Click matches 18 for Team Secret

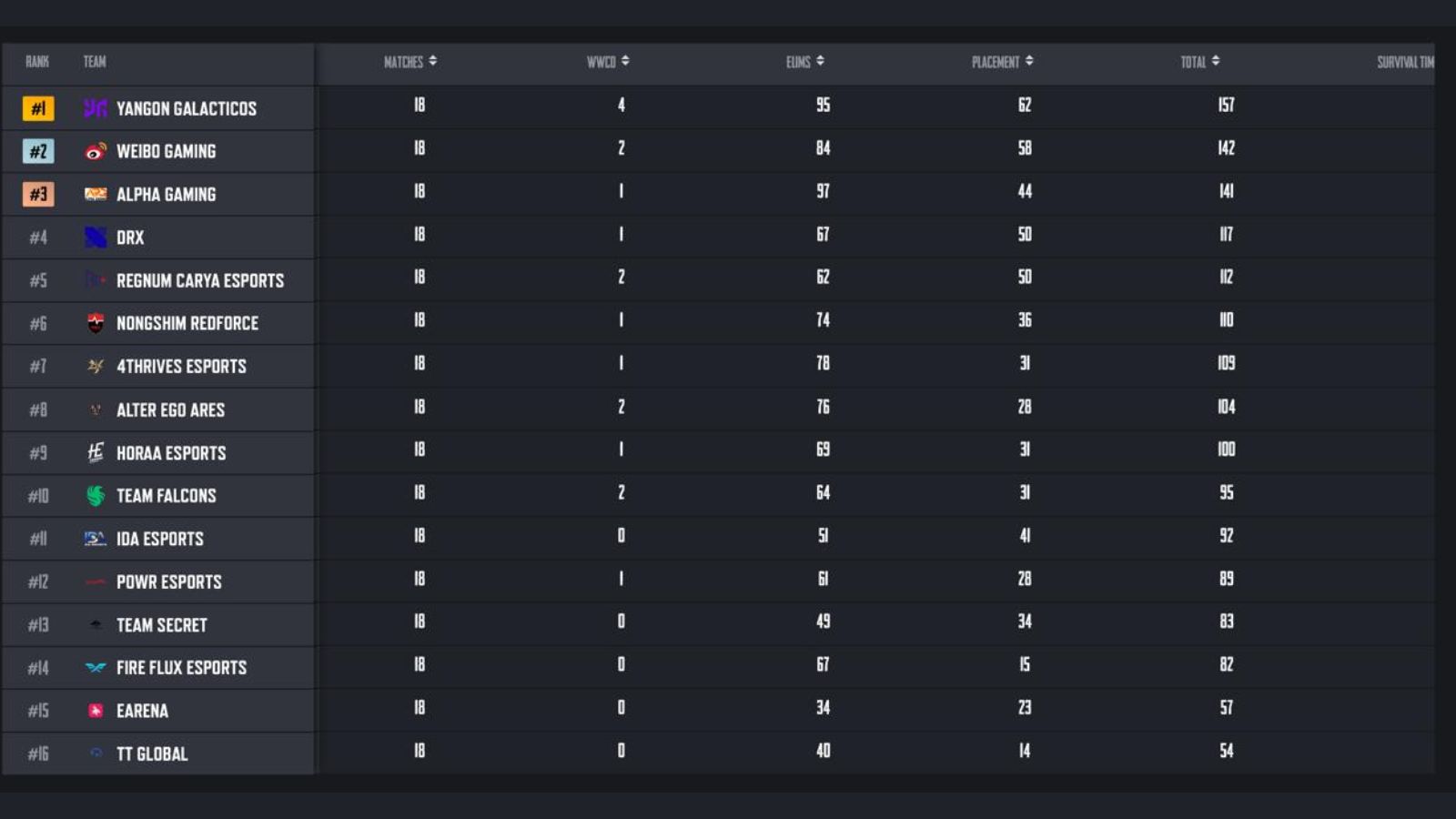pyautogui.click(x=420, y=622)
